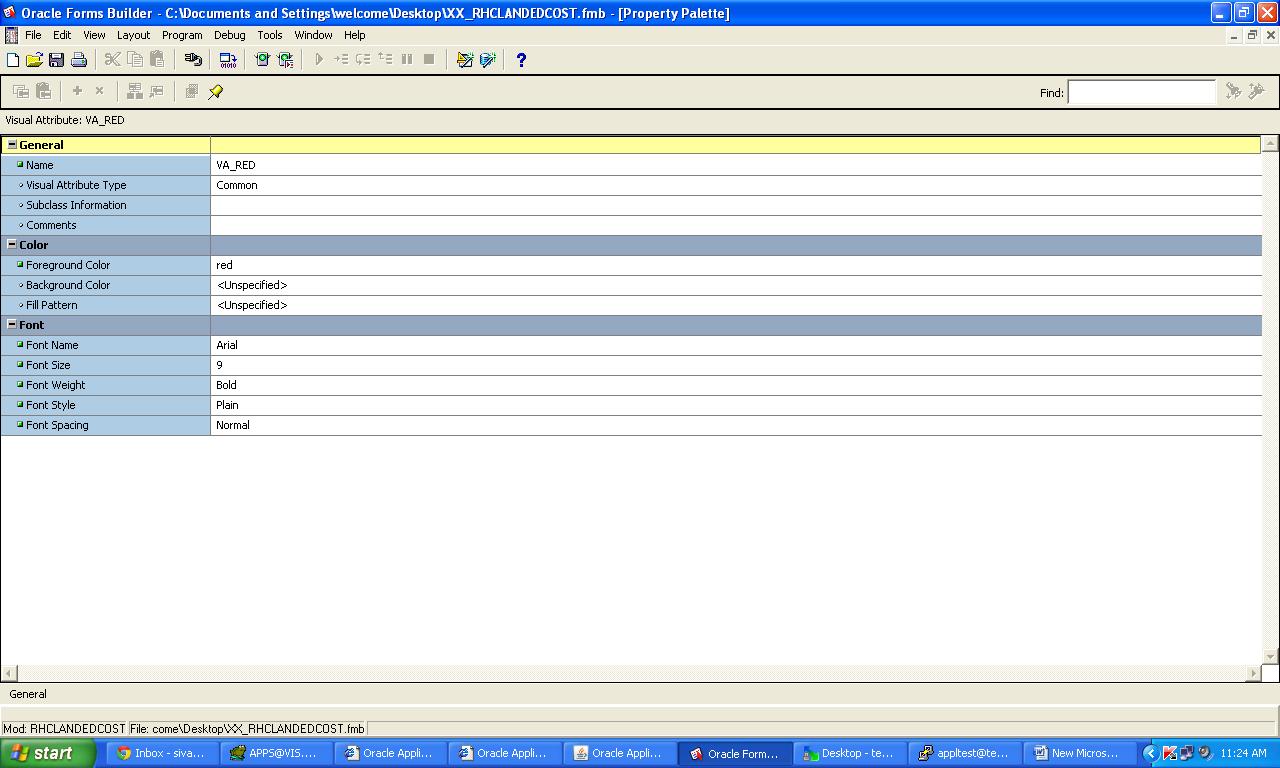This screenshot has width=1280, height=768.
Task: Click Copy Properties icon in palette toolbar
Action: pos(21,91)
